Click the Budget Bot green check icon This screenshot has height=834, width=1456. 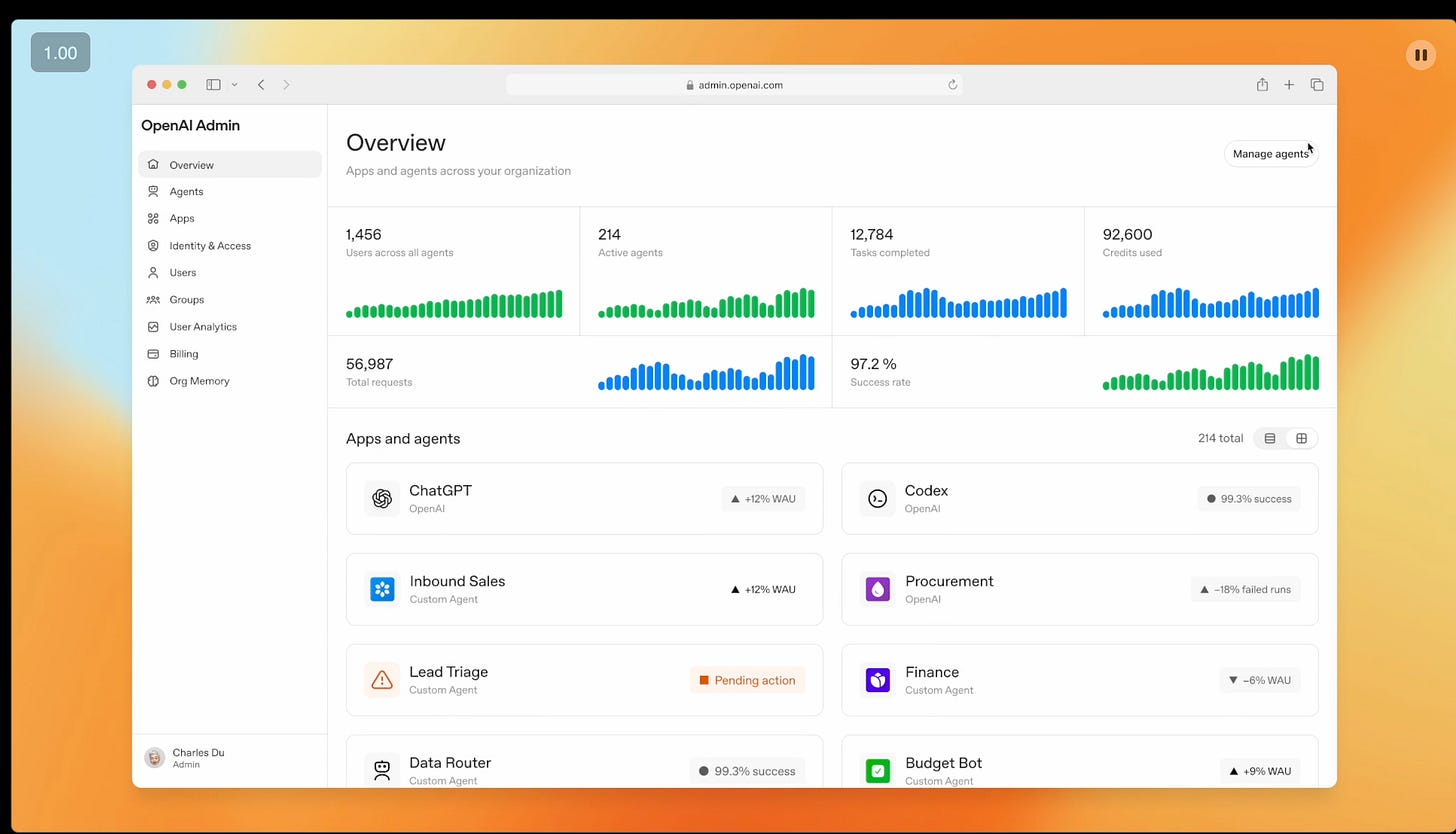[x=878, y=771]
